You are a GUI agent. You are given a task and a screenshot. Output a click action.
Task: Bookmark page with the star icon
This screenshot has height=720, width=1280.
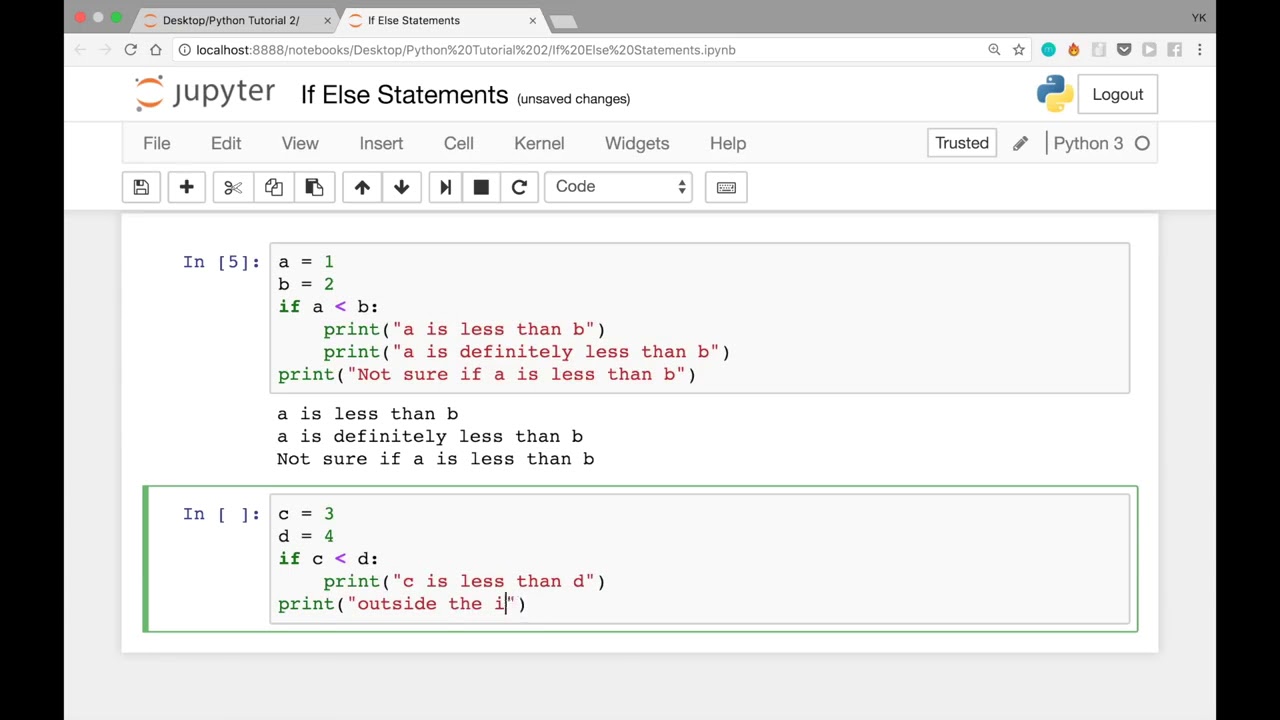1019,50
